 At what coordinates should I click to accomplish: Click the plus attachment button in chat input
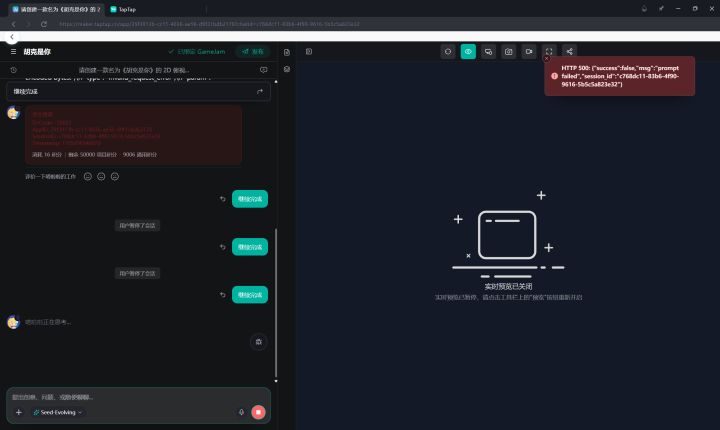tap(19, 413)
